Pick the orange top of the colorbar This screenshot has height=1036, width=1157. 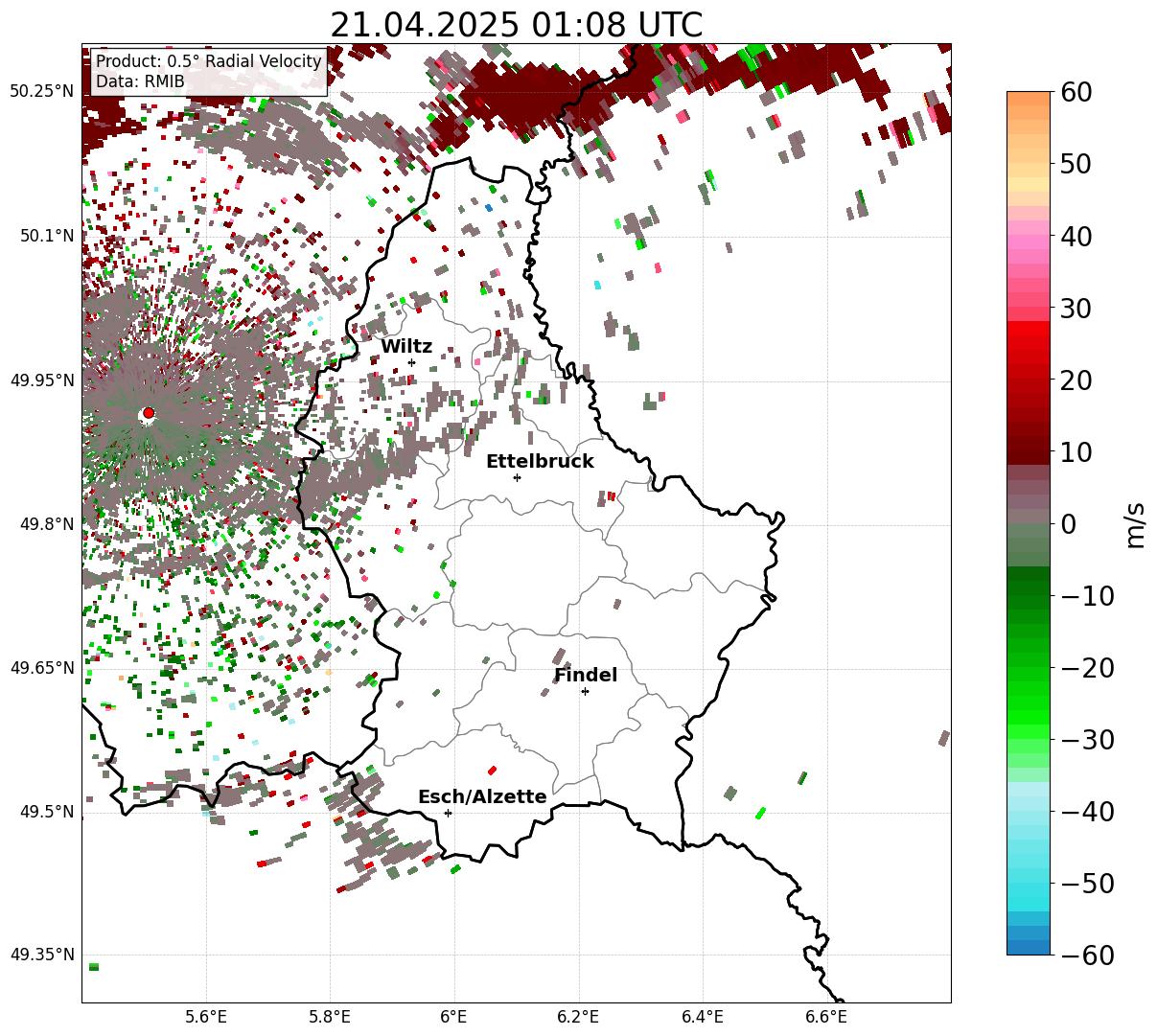(1028, 102)
